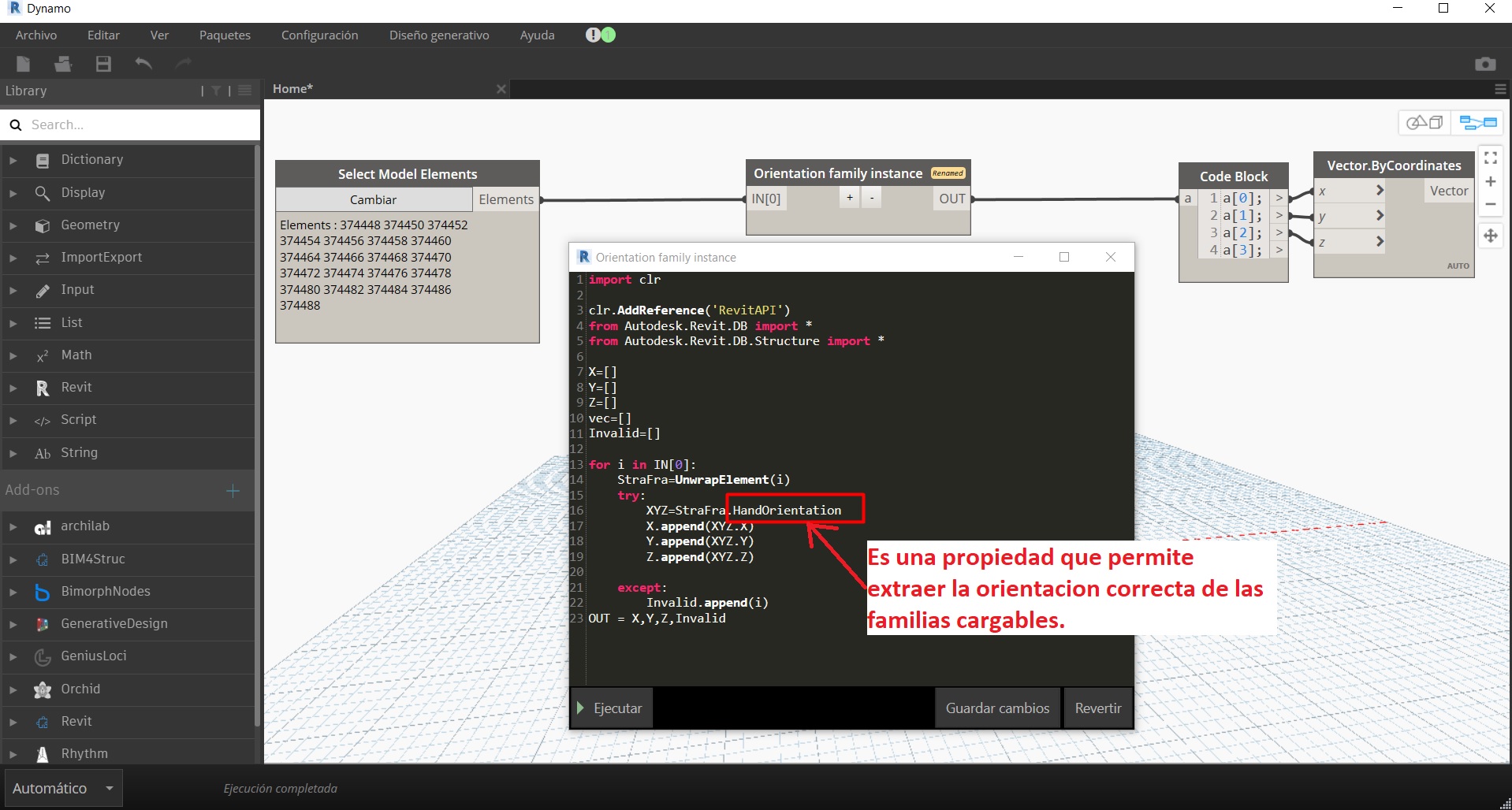This screenshot has height=810, width=1512.
Task: Click the New file toolbar icon
Action: click(x=24, y=64)
